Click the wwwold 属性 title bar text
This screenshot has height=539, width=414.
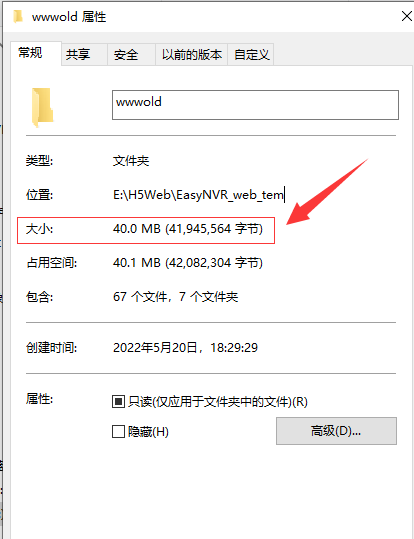(x=69, y=16)
